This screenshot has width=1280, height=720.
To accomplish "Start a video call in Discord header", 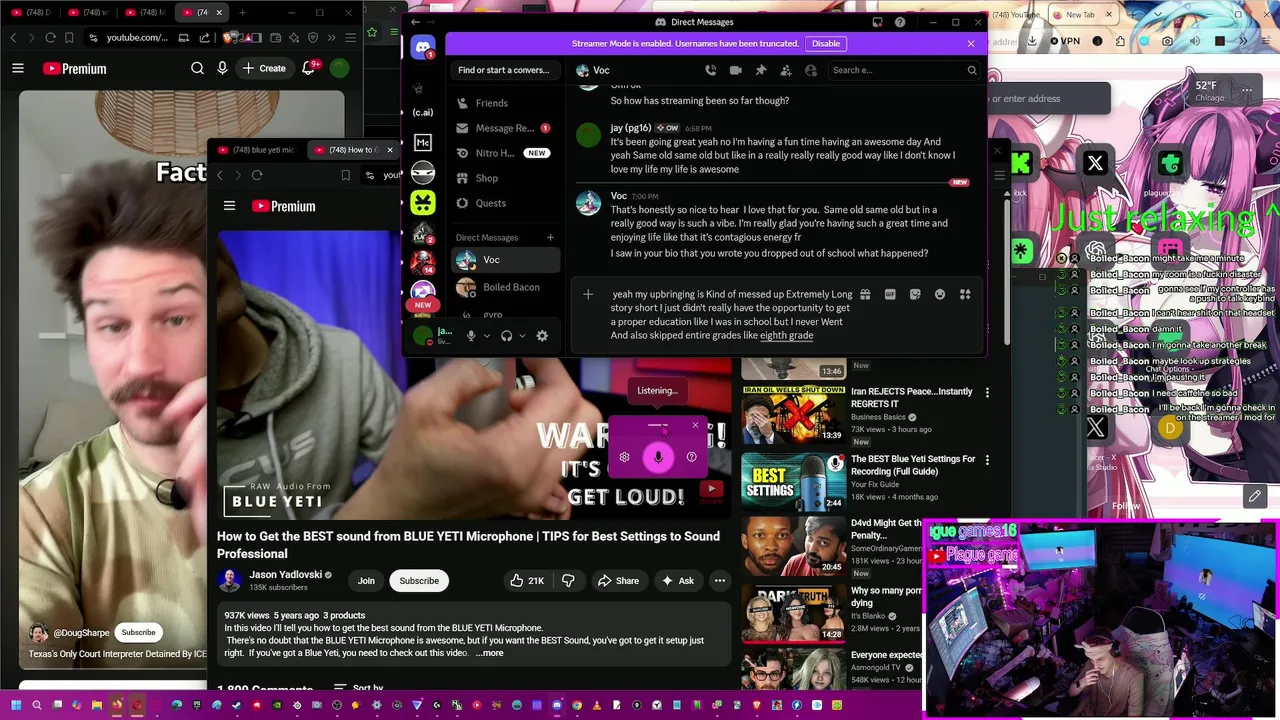I will [x=735, y=70].
